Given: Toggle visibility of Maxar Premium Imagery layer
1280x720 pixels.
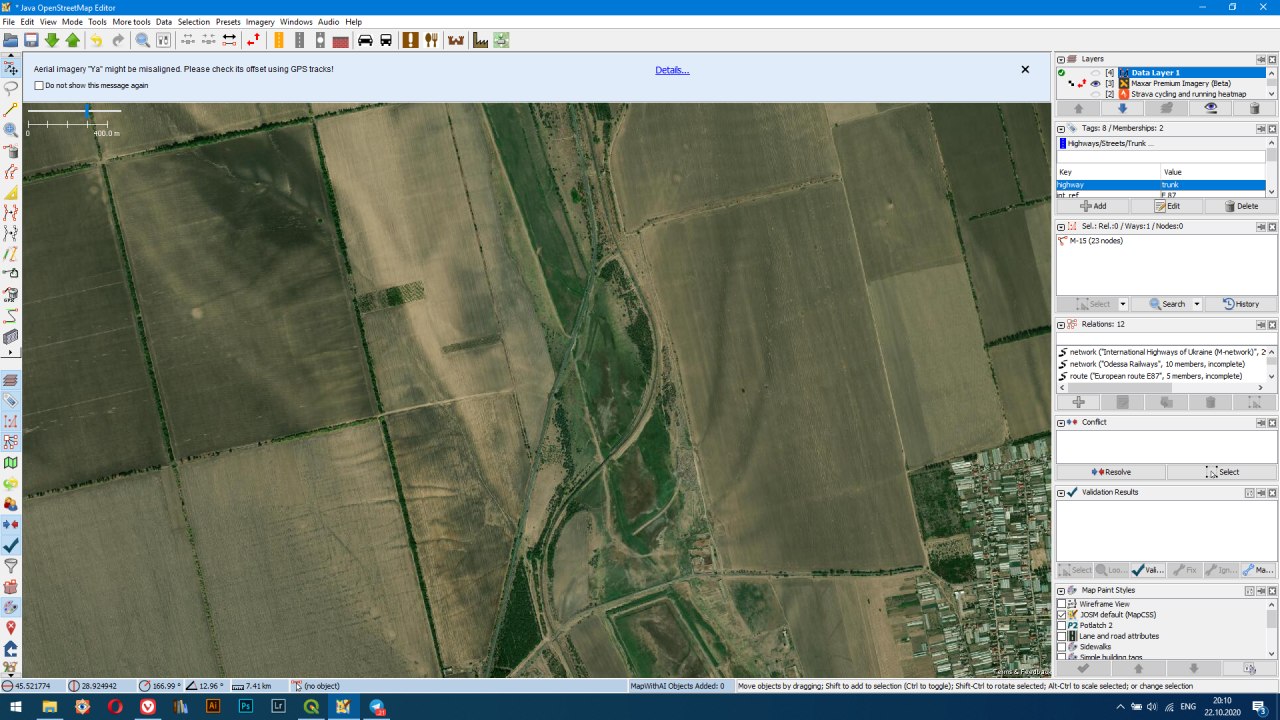Looking at the screenshot, I should pyautogui.click(x=1096, y=83).
